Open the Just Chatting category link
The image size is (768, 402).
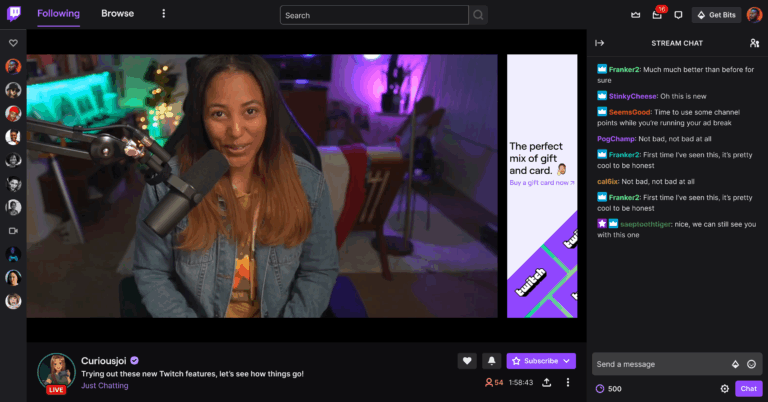[105, 386]
